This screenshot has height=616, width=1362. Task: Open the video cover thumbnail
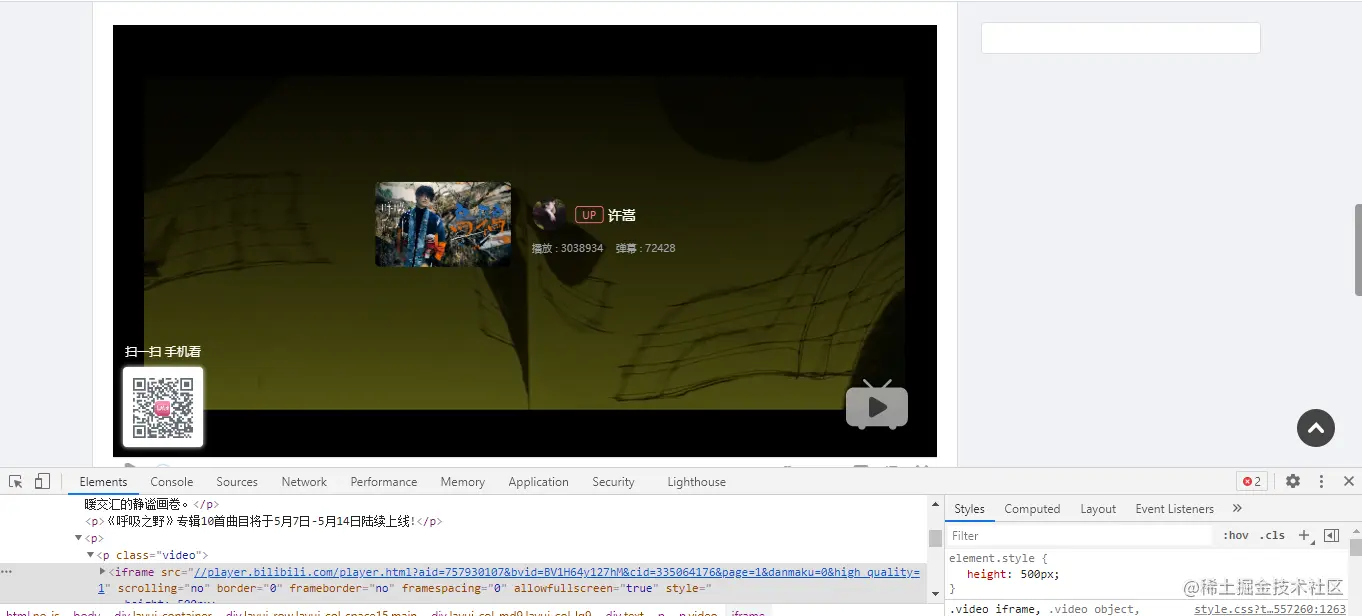coord(443,224)
